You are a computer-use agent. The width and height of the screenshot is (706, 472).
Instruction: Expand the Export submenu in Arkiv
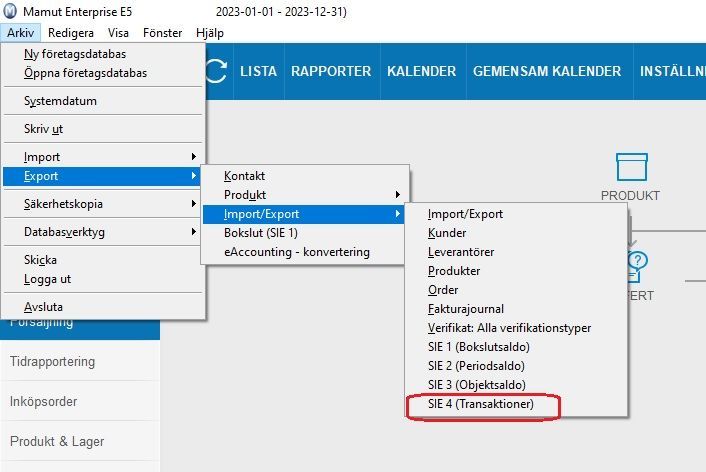101,176
